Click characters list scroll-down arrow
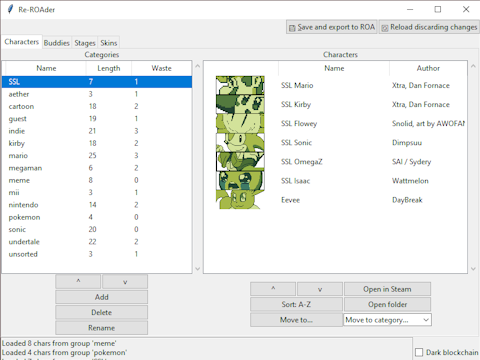The image size is (480, 360). pos(473,269)
